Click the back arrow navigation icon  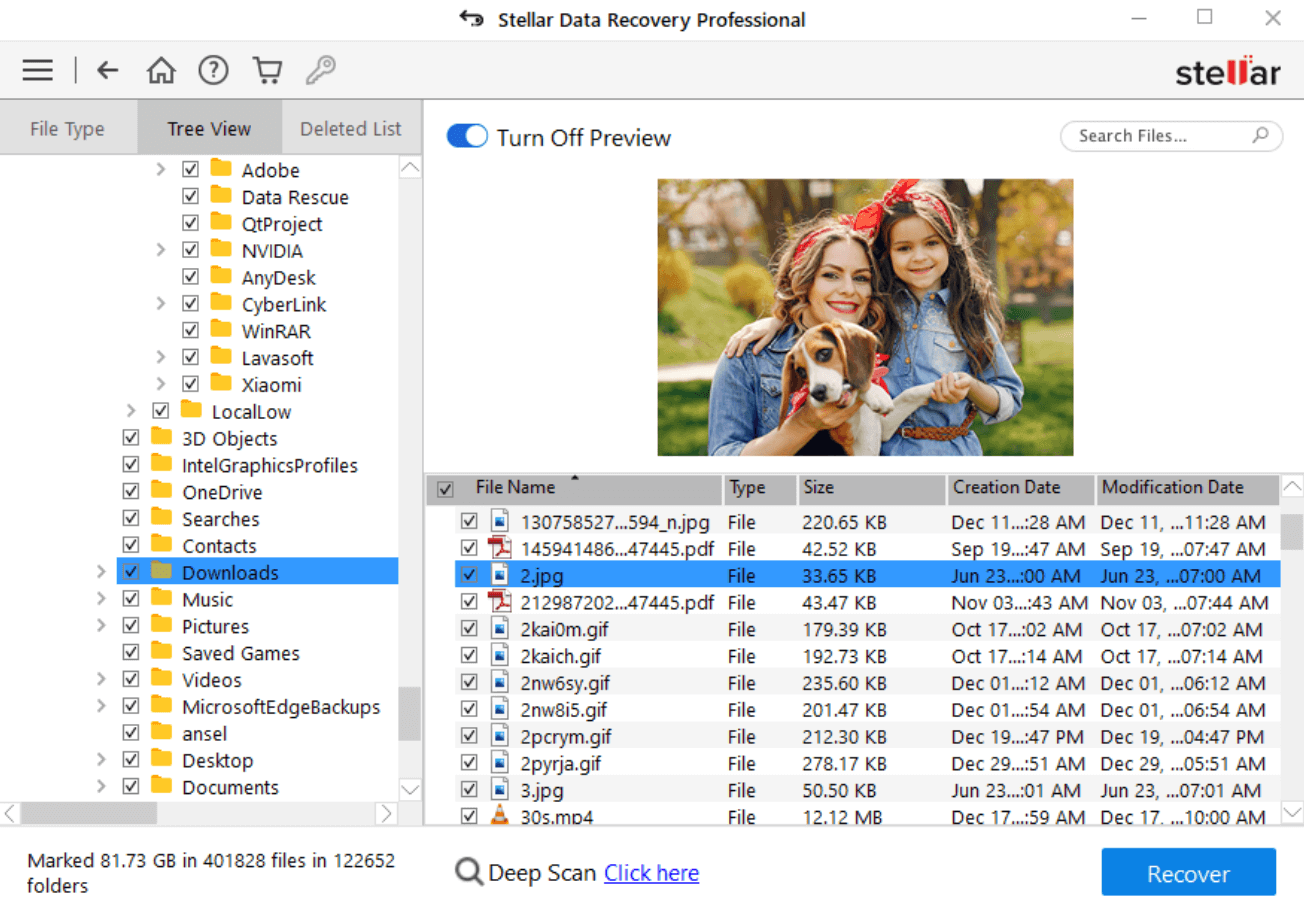coord(107,70)
